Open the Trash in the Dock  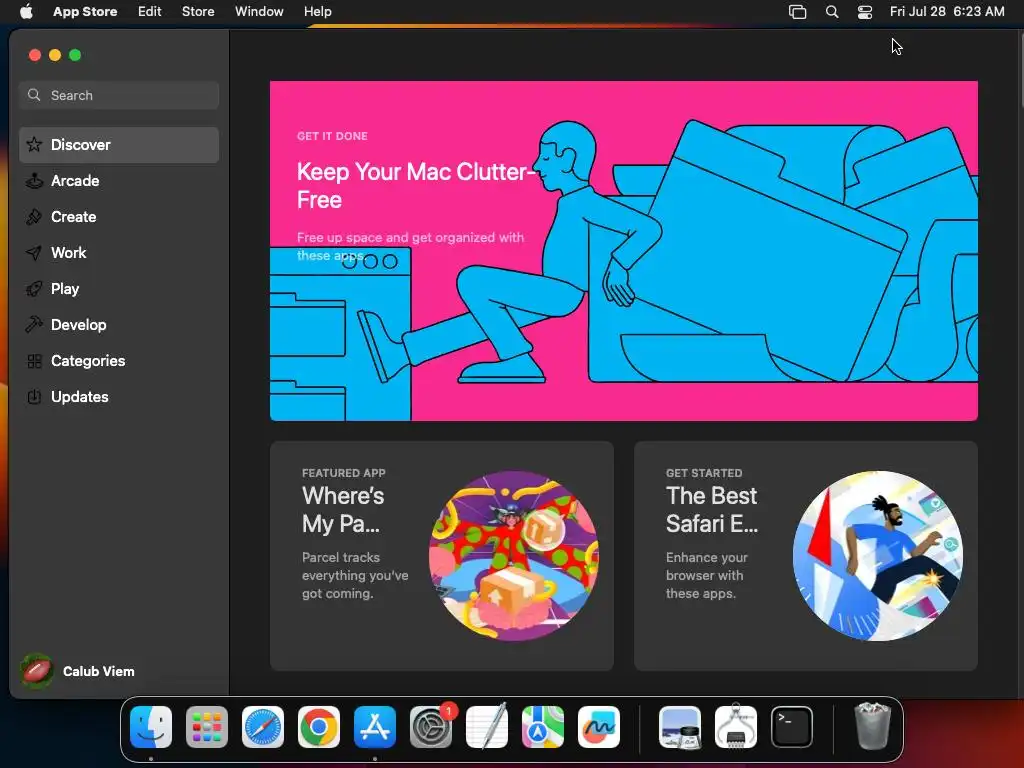tap(872, 726)
